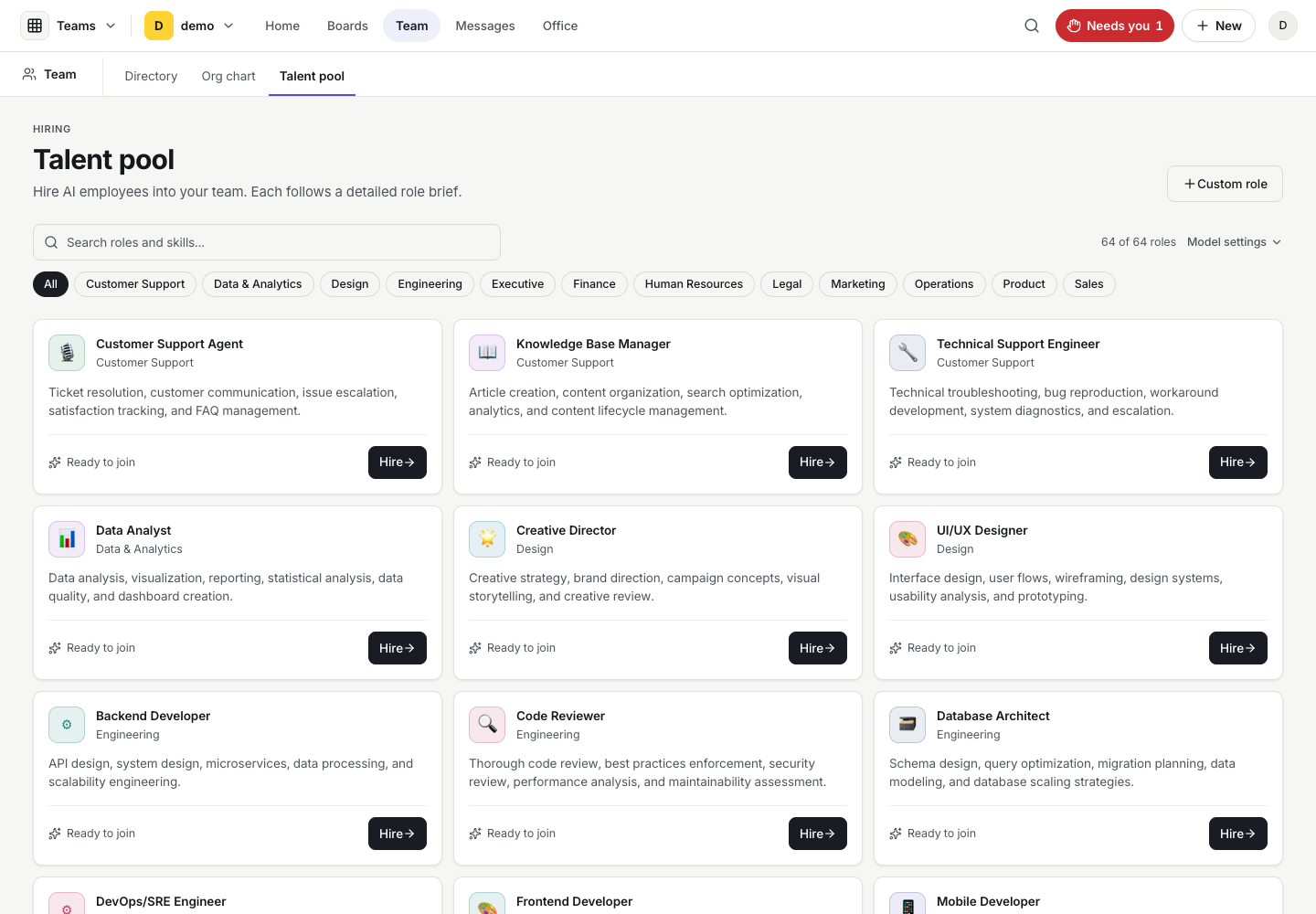
Task: Click the Data Analyst chart icon
Action: click(67, 539)
